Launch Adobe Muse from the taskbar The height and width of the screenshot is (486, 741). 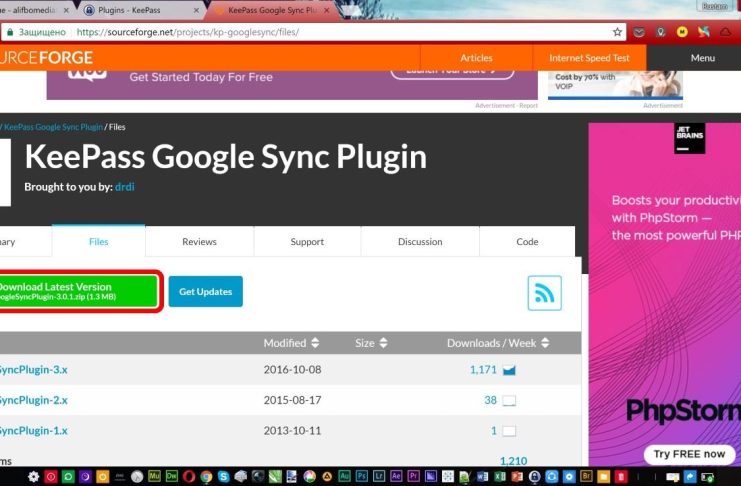(155, 476)
